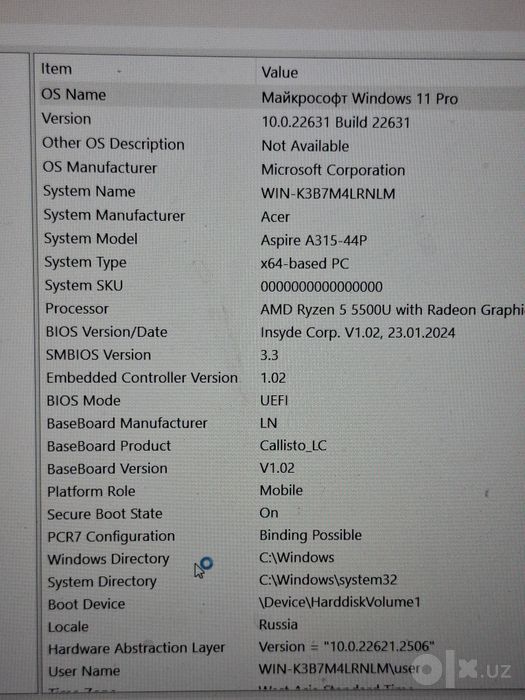Select System SKU row label
Image resolution: width=525 pixels, height=700 pixels.
[x=83, y=285]
